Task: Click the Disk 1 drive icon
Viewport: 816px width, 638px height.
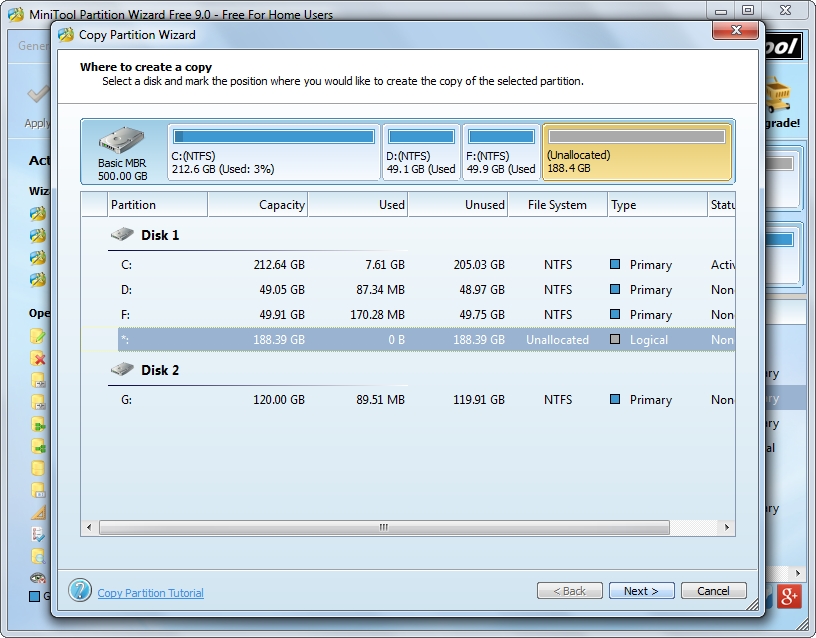Action: (122, 234)
